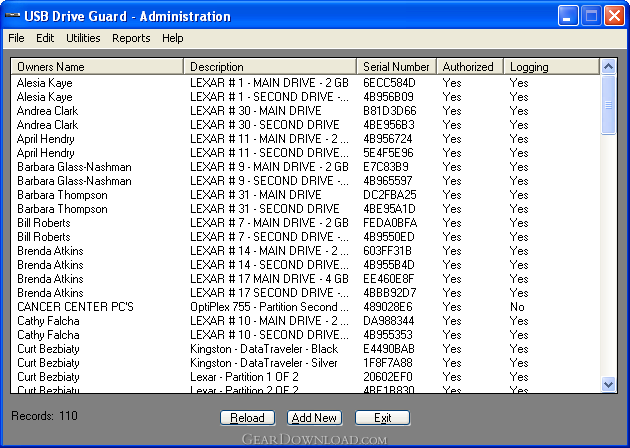Select row with serial number 4B9550ED
The height and width of the screenshot is (448, 630).
(305, 237)
